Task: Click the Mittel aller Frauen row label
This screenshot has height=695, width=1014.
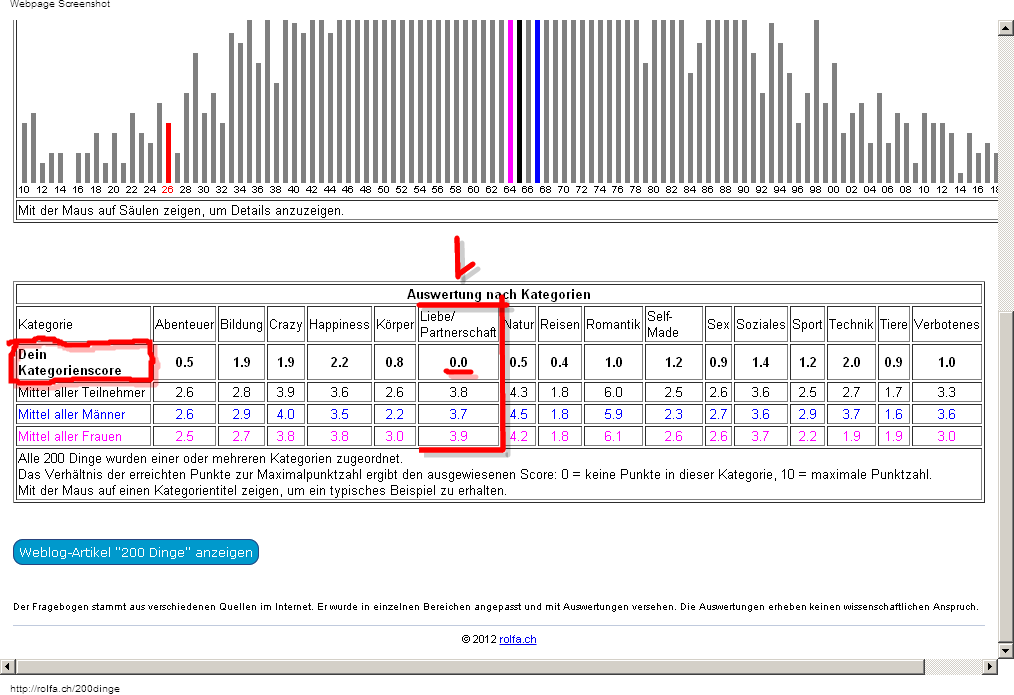Action: click(x=83, y=436)
